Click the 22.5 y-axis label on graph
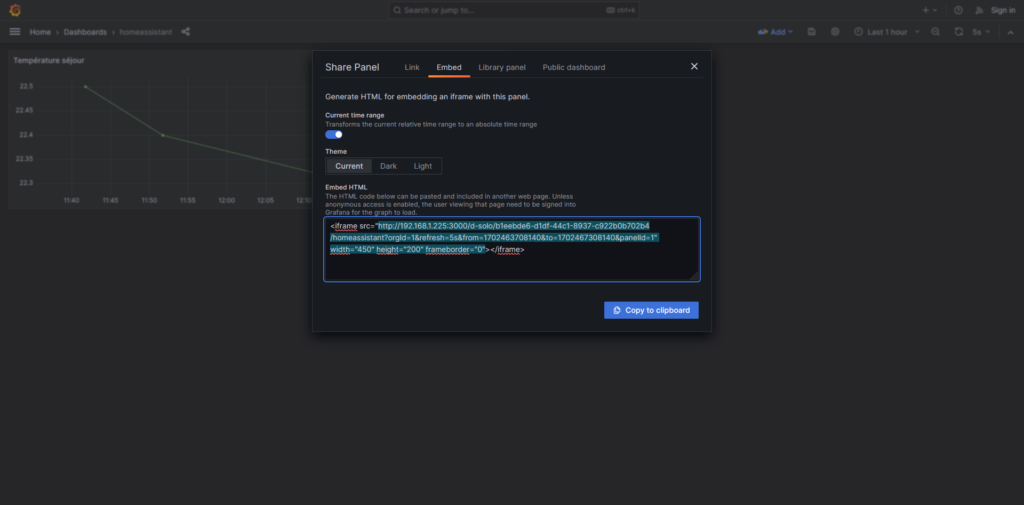This screenshot has width=1024, height=505. (26, 86)
